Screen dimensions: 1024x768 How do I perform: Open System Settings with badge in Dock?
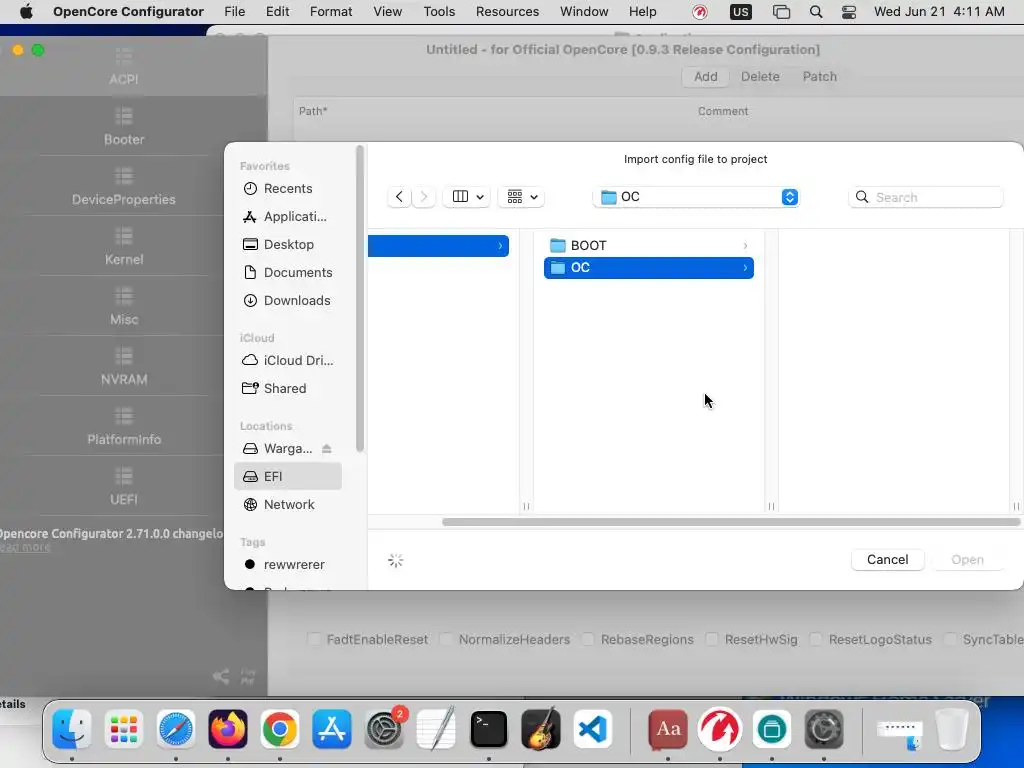[x=384, y=729]
